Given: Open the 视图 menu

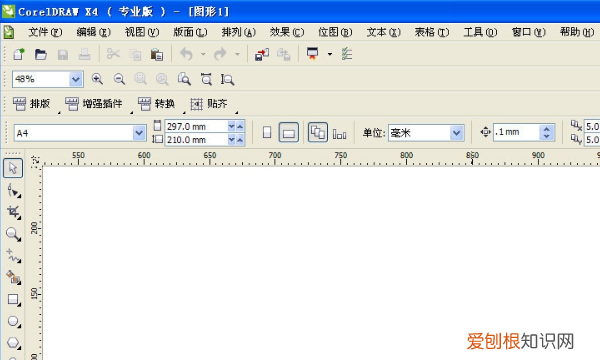Looking at the screenshot, I should (x=142, y=32).
